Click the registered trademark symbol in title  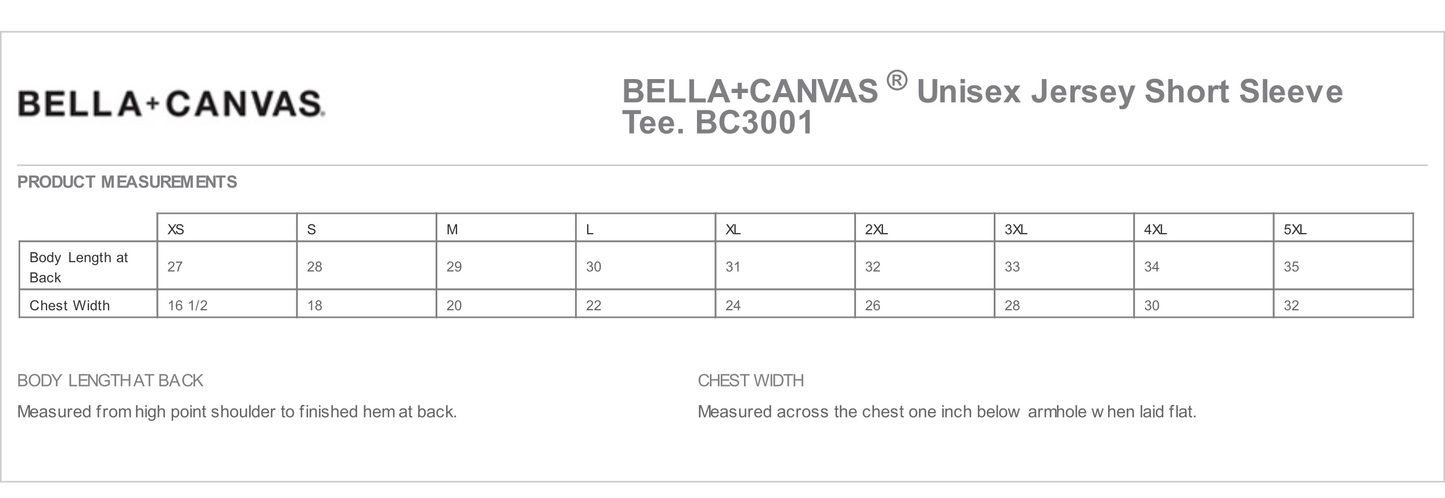pyautogui.click(x=897, y=82)
